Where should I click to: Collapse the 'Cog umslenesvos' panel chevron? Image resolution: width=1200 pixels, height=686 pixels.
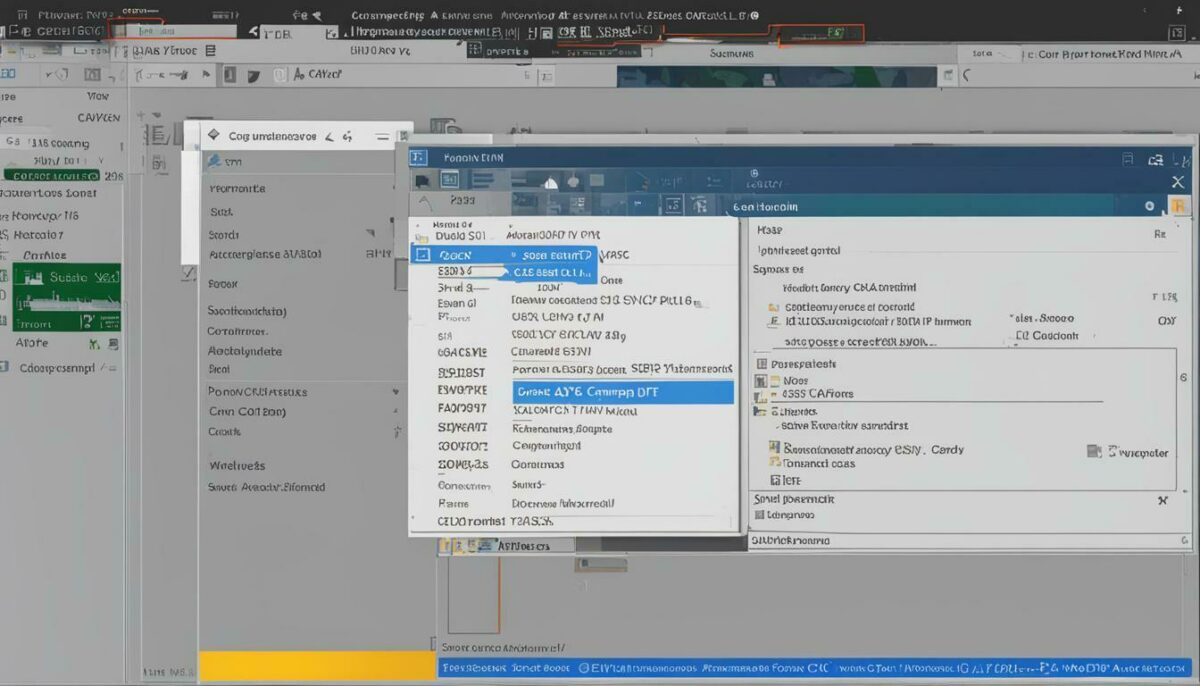point(329,136)
